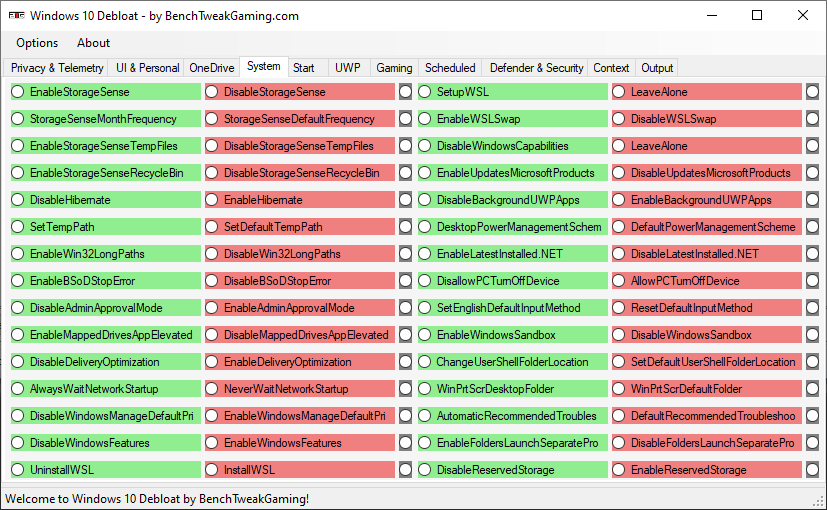Screen dimensions: 827x510
Task: Select SetDefaultTempPath radio button
Action: [x=300, y=227]
